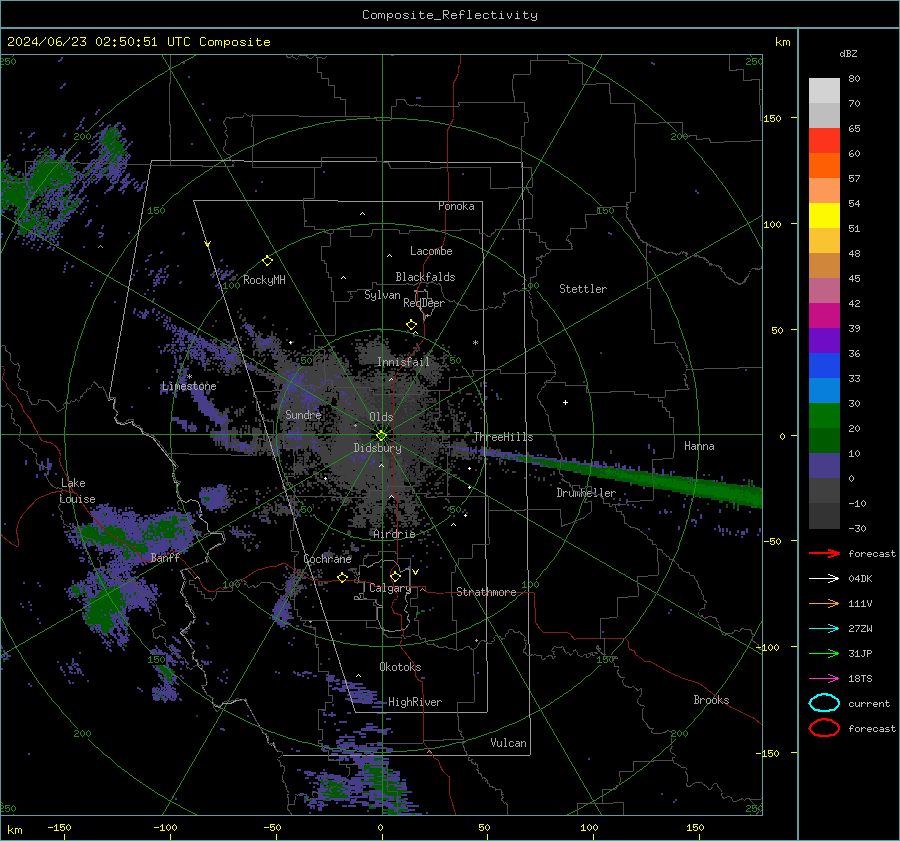This screenshot has width=900, height=841.
Task: Select the magenta 18TS arrow legend entry
Action: pos(824,679)
